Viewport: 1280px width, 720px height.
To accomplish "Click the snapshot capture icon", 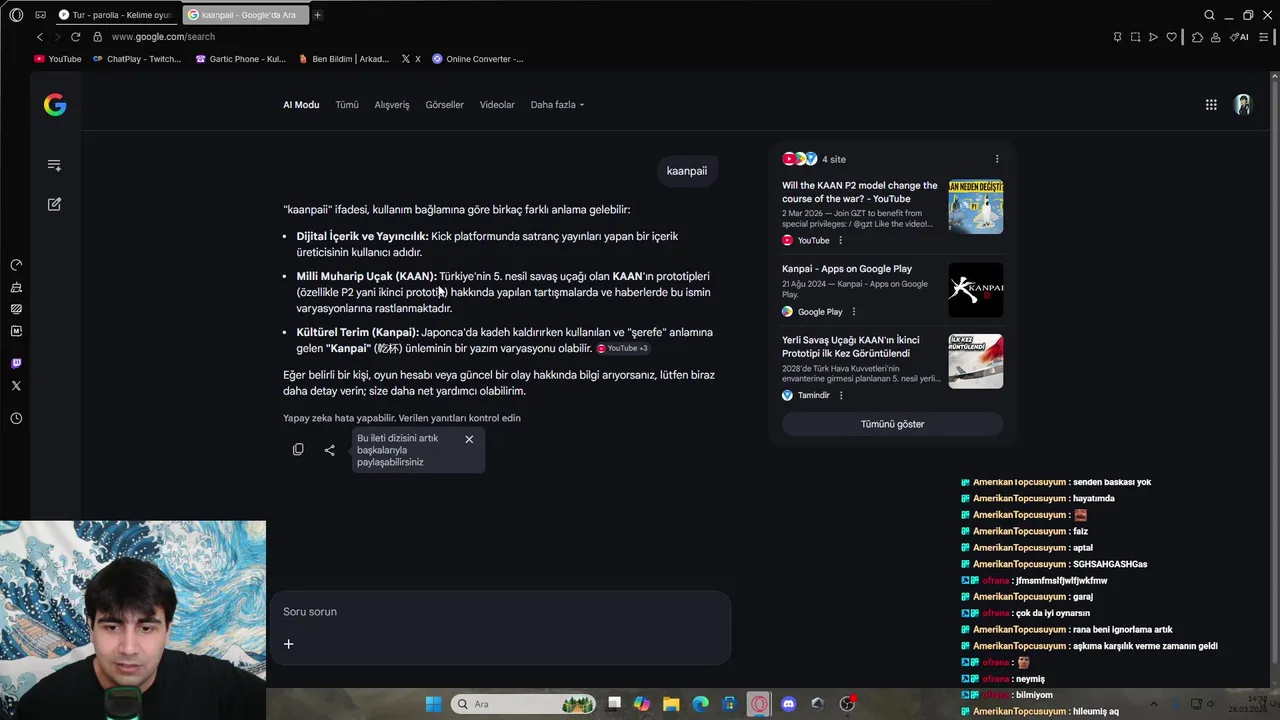I will coord(1135,37).
